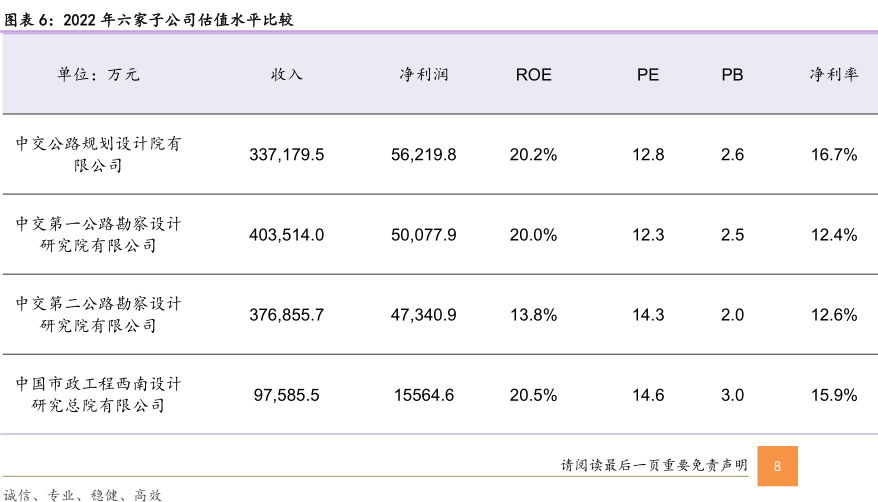Click the '收入' column header
The height and width of the screenshot is (502, 878).
point(287,75)
